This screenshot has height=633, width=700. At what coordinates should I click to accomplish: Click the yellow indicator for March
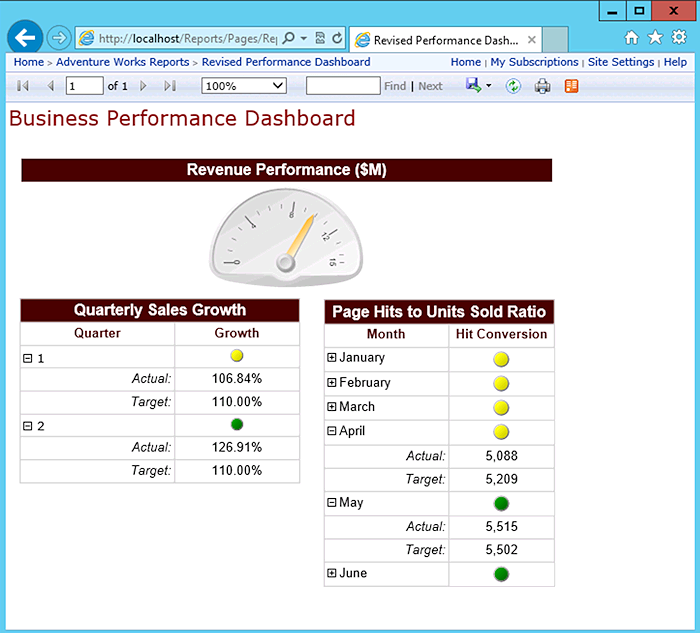501,408
